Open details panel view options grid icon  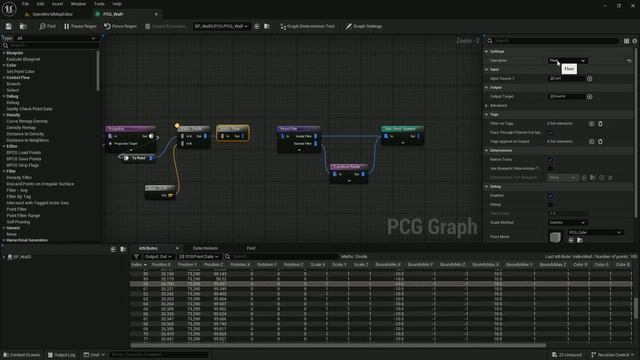click(x=626, y=41)
